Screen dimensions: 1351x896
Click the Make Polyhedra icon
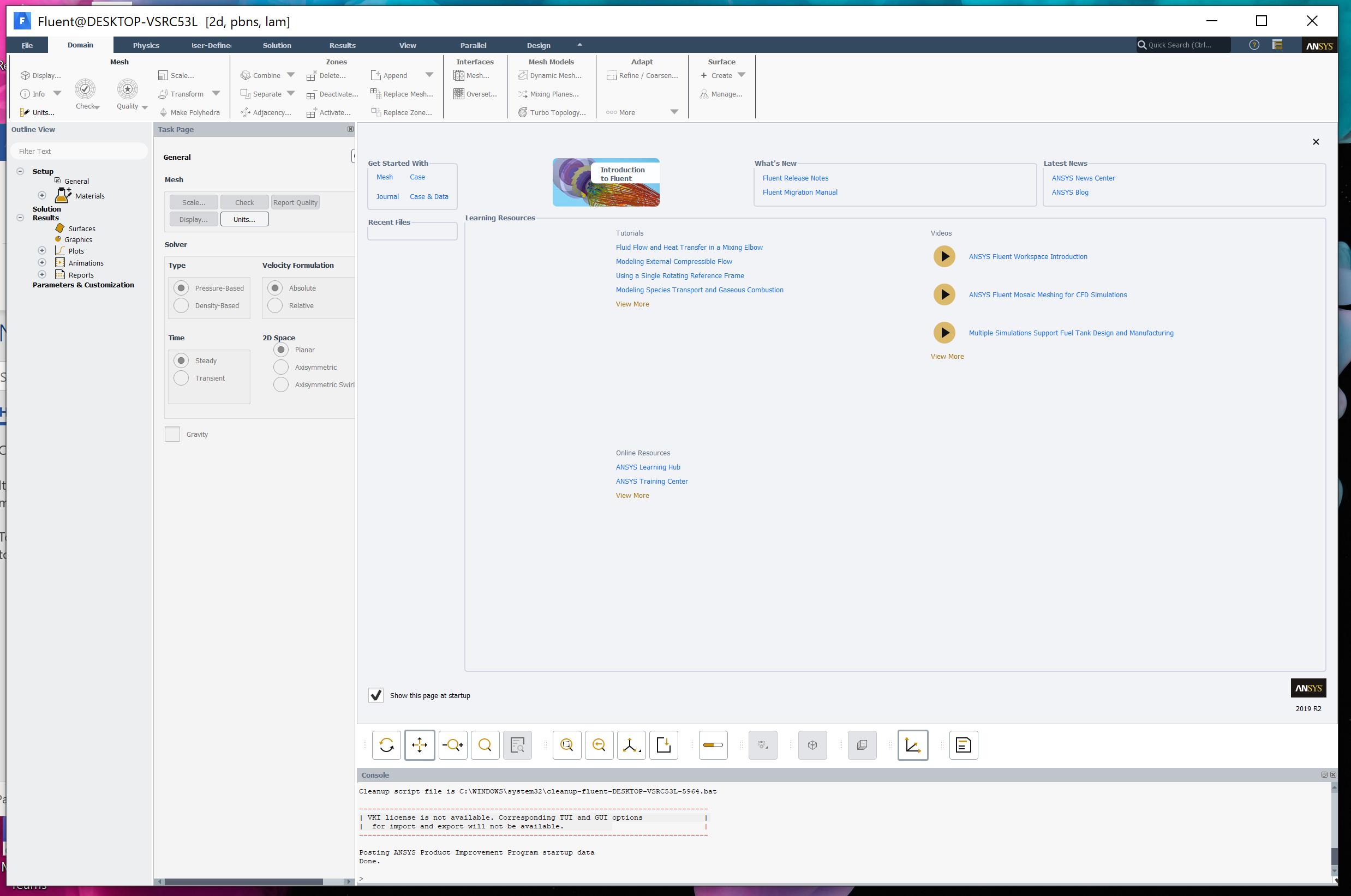[x=164, y=112]
